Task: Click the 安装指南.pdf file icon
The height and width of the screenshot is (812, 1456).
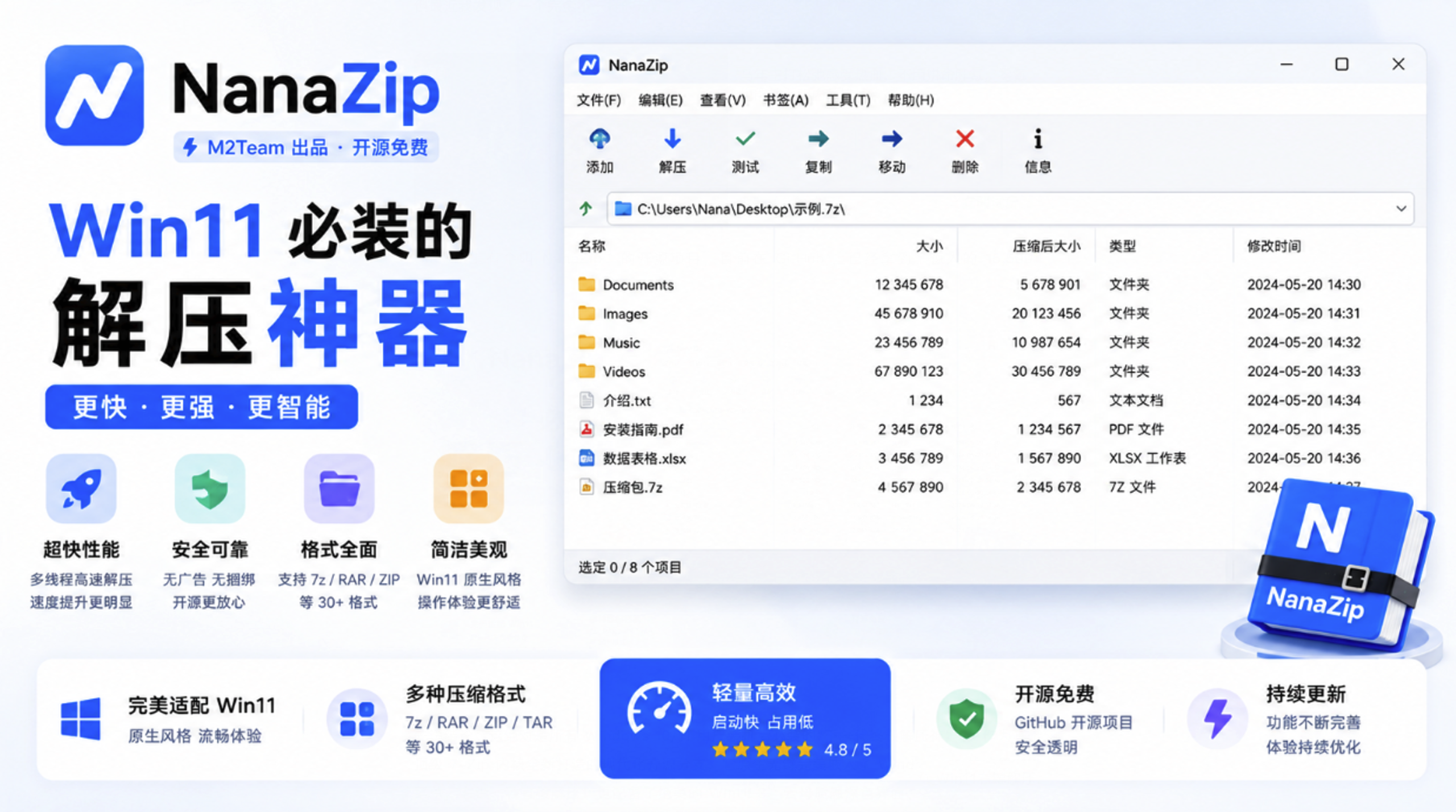Action: (586, 429)
